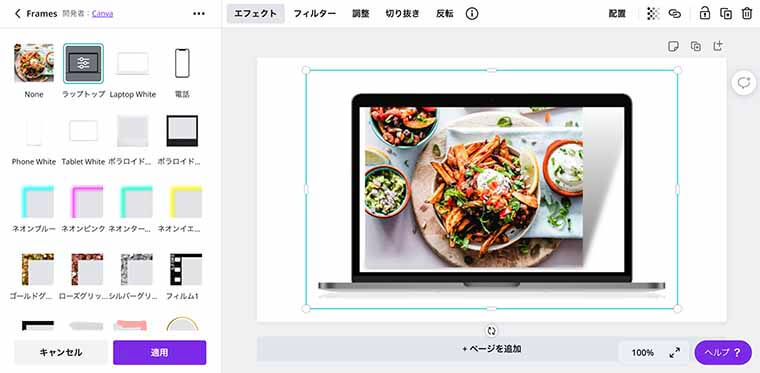
Task: Click the link icon in the toolbar
Action: (x=675, y=14)
